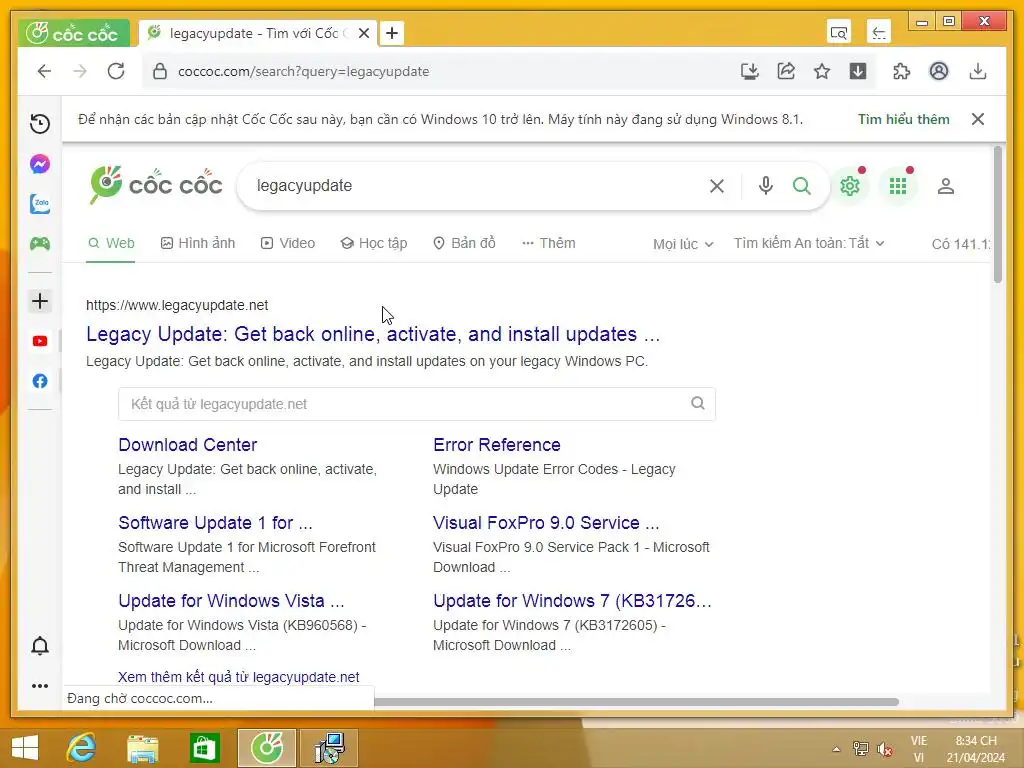Image resolution: width=1024 pixels, height=768 pixels.
Task: Switch to Bản đồ results tab
Action: point(464,243)
